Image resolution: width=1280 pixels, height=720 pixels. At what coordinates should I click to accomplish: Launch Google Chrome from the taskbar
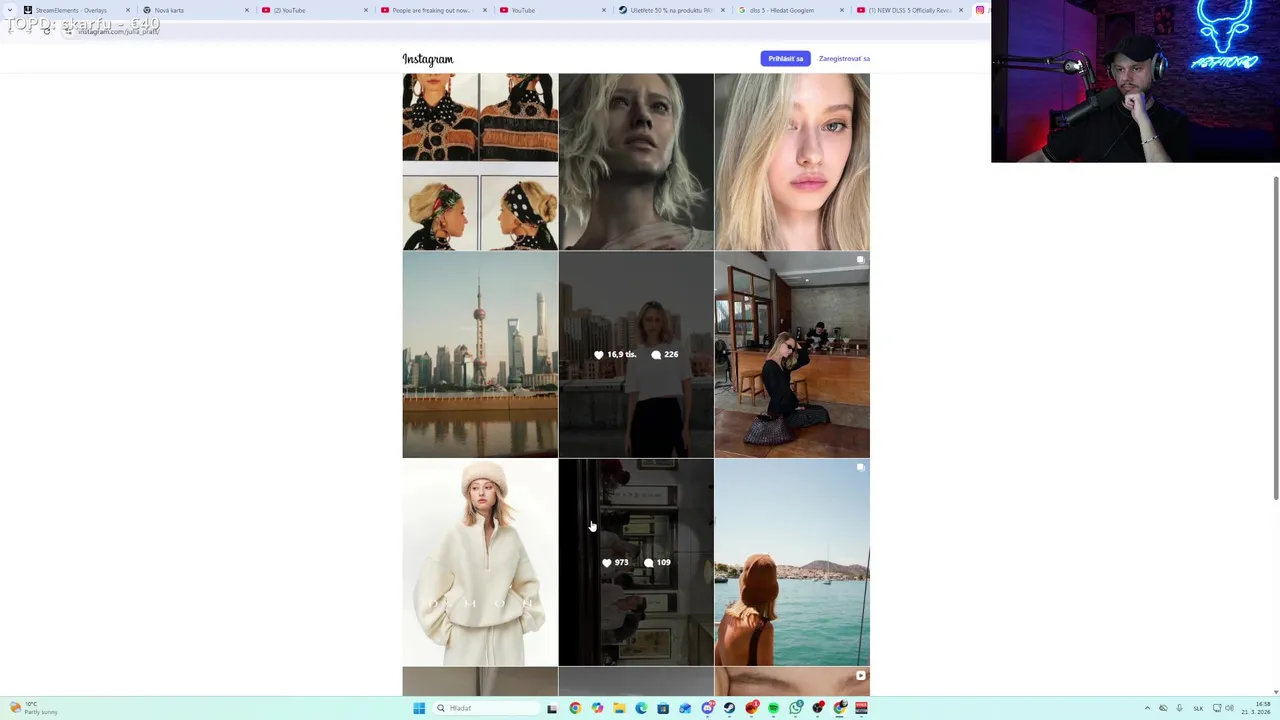tap(575, 708)
